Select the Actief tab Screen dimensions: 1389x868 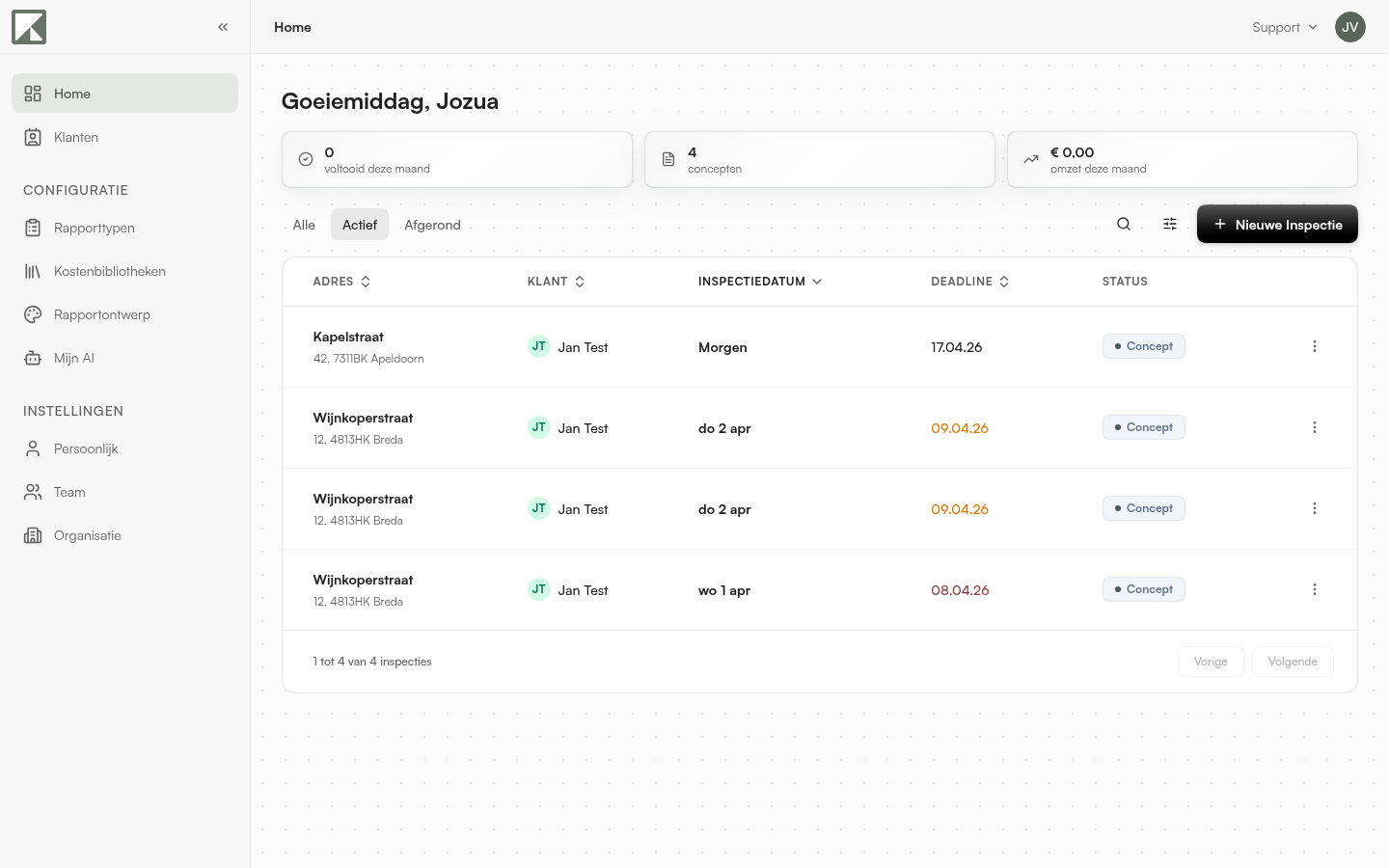(x=360, y=225)
